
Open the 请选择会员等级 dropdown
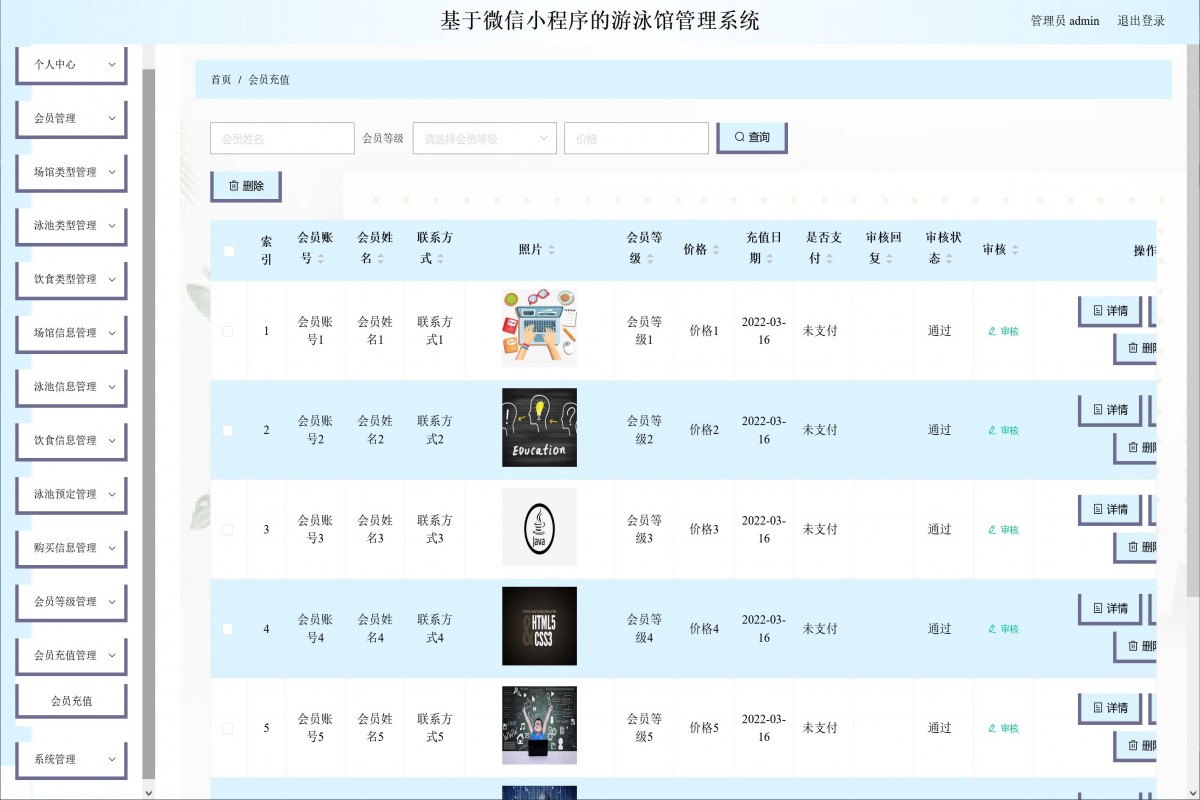point(484,137)
